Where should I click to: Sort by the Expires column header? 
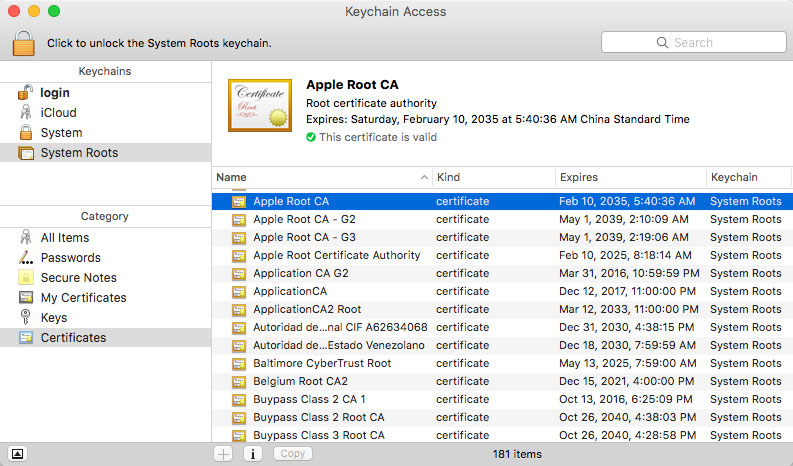631,177
